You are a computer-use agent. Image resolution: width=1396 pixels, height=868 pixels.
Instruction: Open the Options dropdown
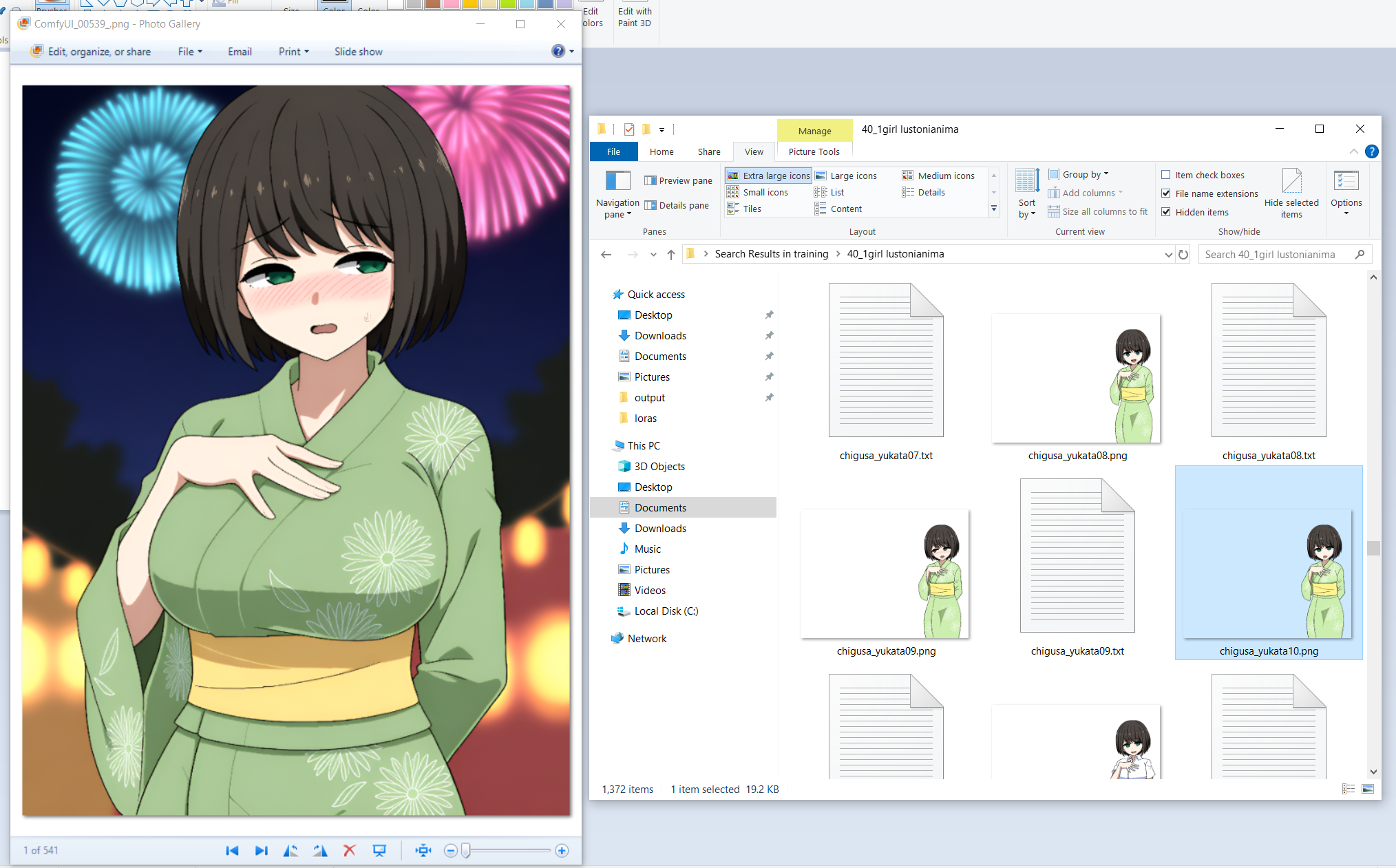click(1346, 194)
